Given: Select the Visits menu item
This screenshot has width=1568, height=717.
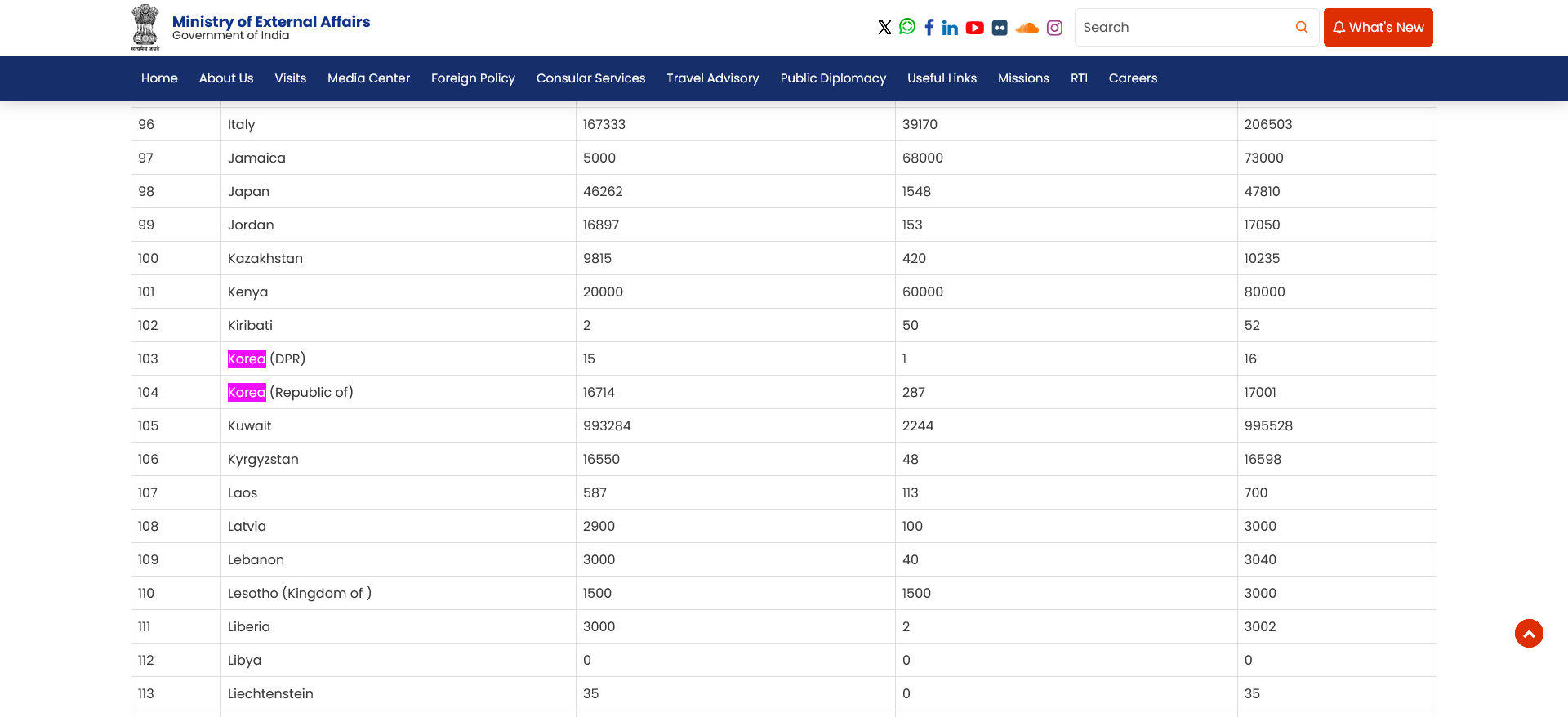Looking at the screenshot, I should (291, 78).
